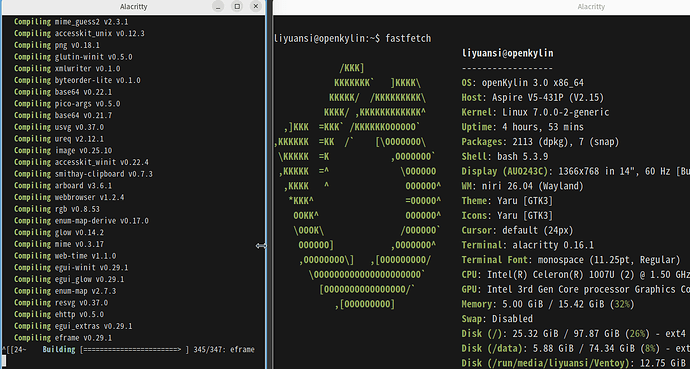This screenshot has width=690, height=369.
Task: Click the 'Host: Aspire V5-431P' line
Action: pyautogui.click(x=533, y=98)
